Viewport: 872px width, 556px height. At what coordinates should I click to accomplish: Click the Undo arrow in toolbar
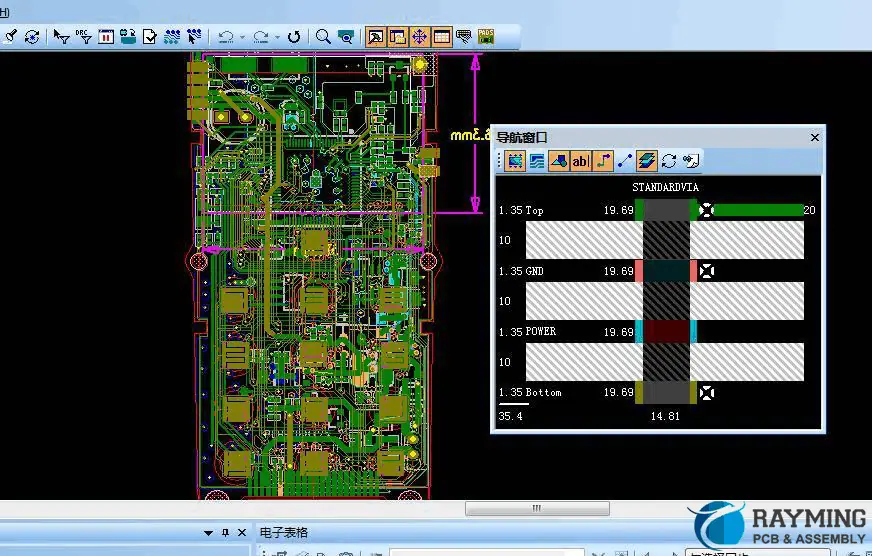click(x=226, y=37)
